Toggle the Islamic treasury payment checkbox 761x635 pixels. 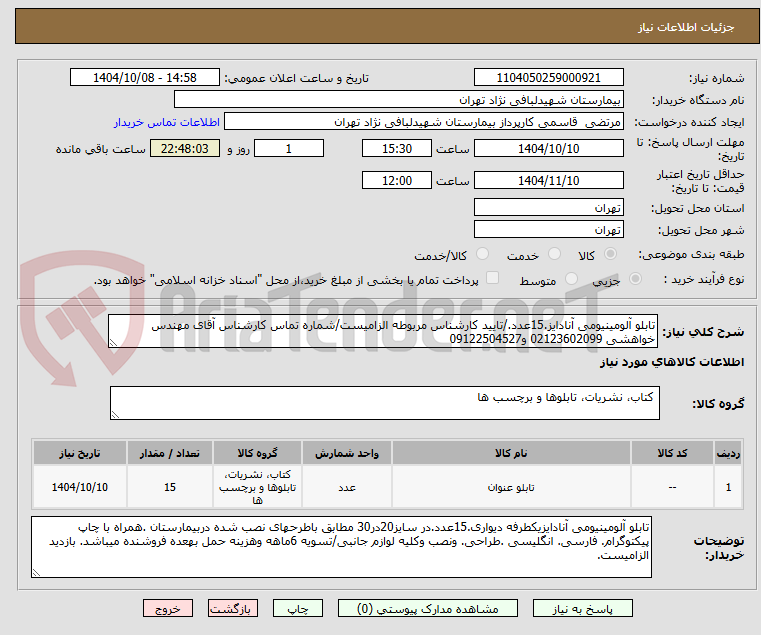[x=491, y=279]
